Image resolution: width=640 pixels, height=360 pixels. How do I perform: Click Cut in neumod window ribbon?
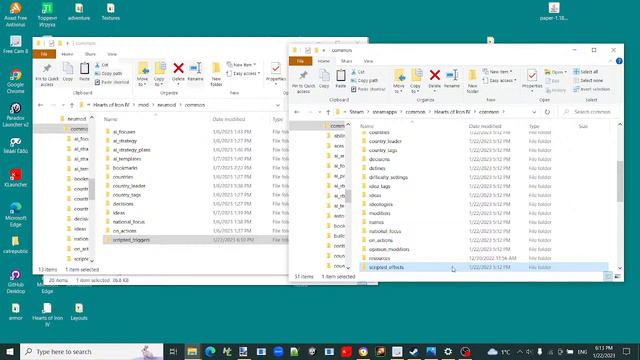coord(102,65)
